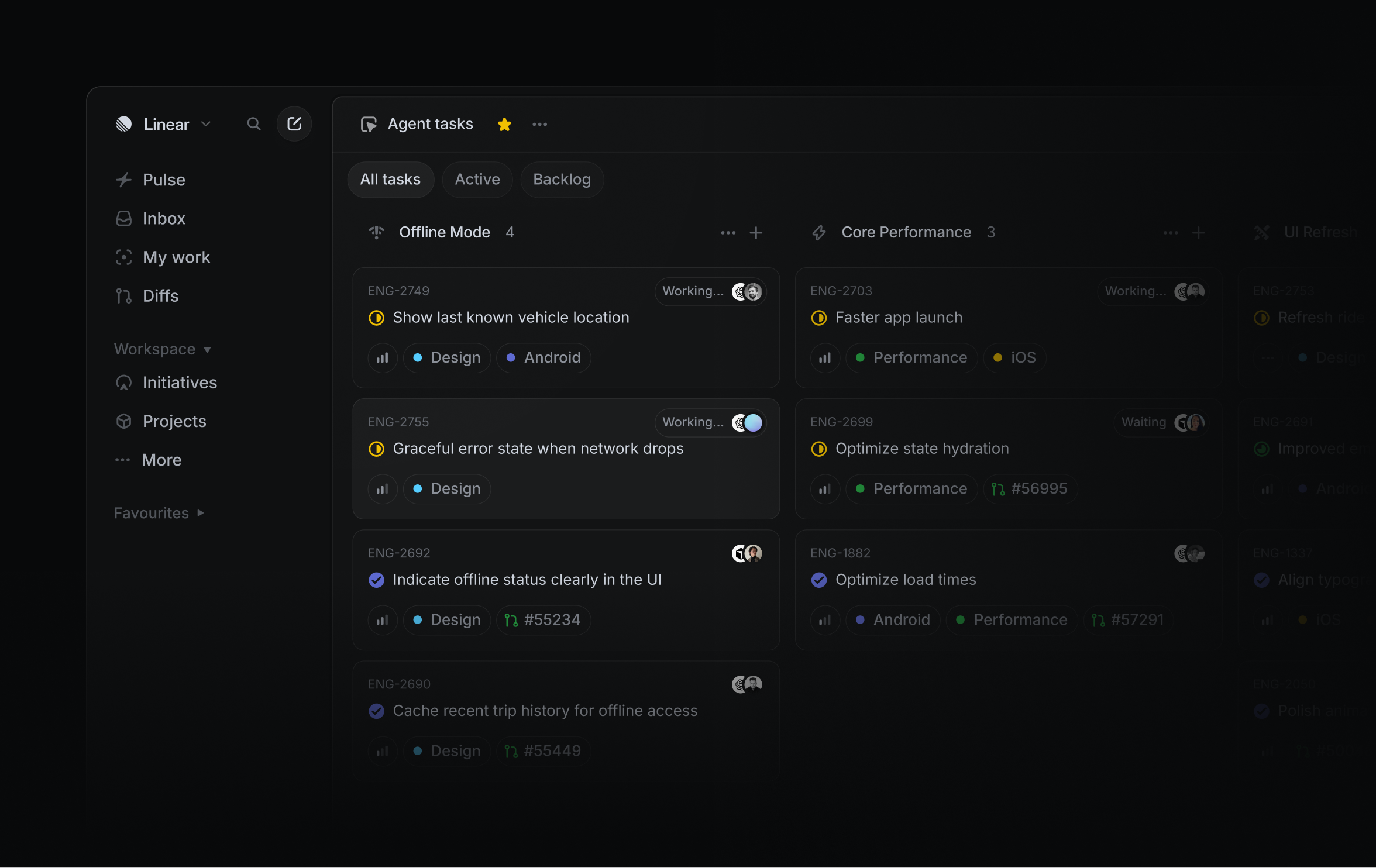
Task: Open Agent tasks more options menu
Action: pyautogui.click(x=539, y=124)
